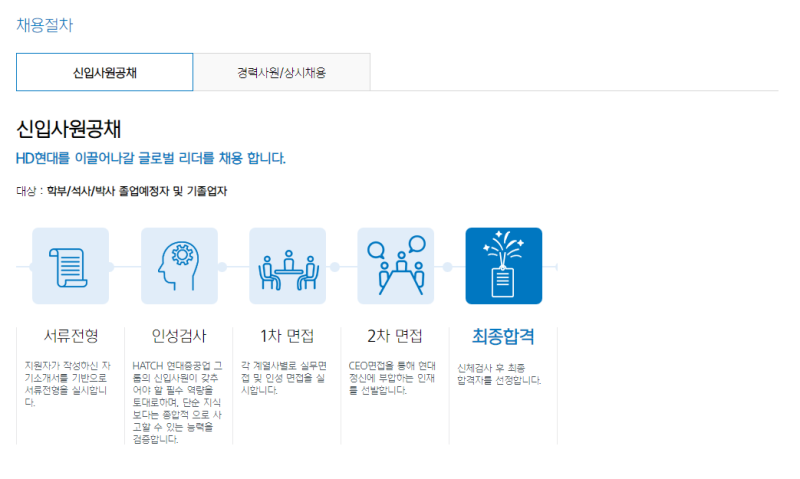Select the speech-bubble interview icon for 2차 면접
The image size is (800, 479).
point(395,266)
